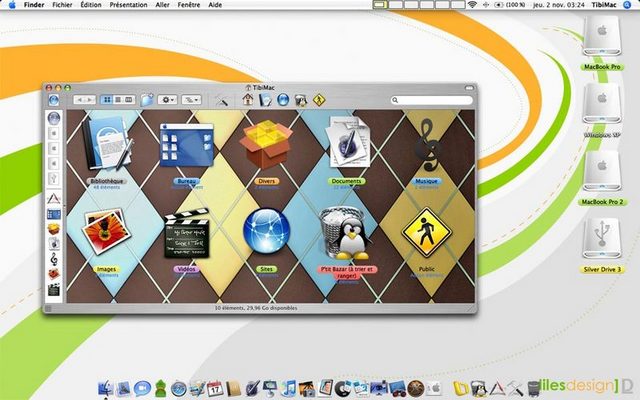Select the USB drive in Finder sidebar
The width and height of the screenshot is (640, 400).
pyautogui.click(x=54, y=178)
